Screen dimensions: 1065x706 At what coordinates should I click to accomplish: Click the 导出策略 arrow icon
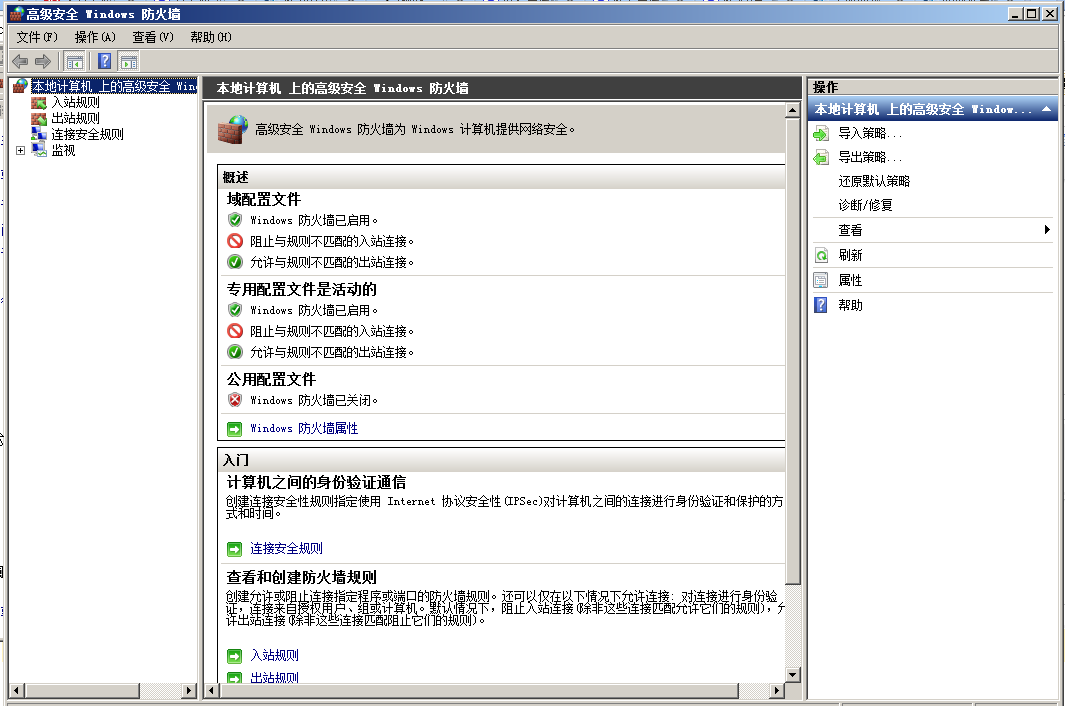point(820,158)
